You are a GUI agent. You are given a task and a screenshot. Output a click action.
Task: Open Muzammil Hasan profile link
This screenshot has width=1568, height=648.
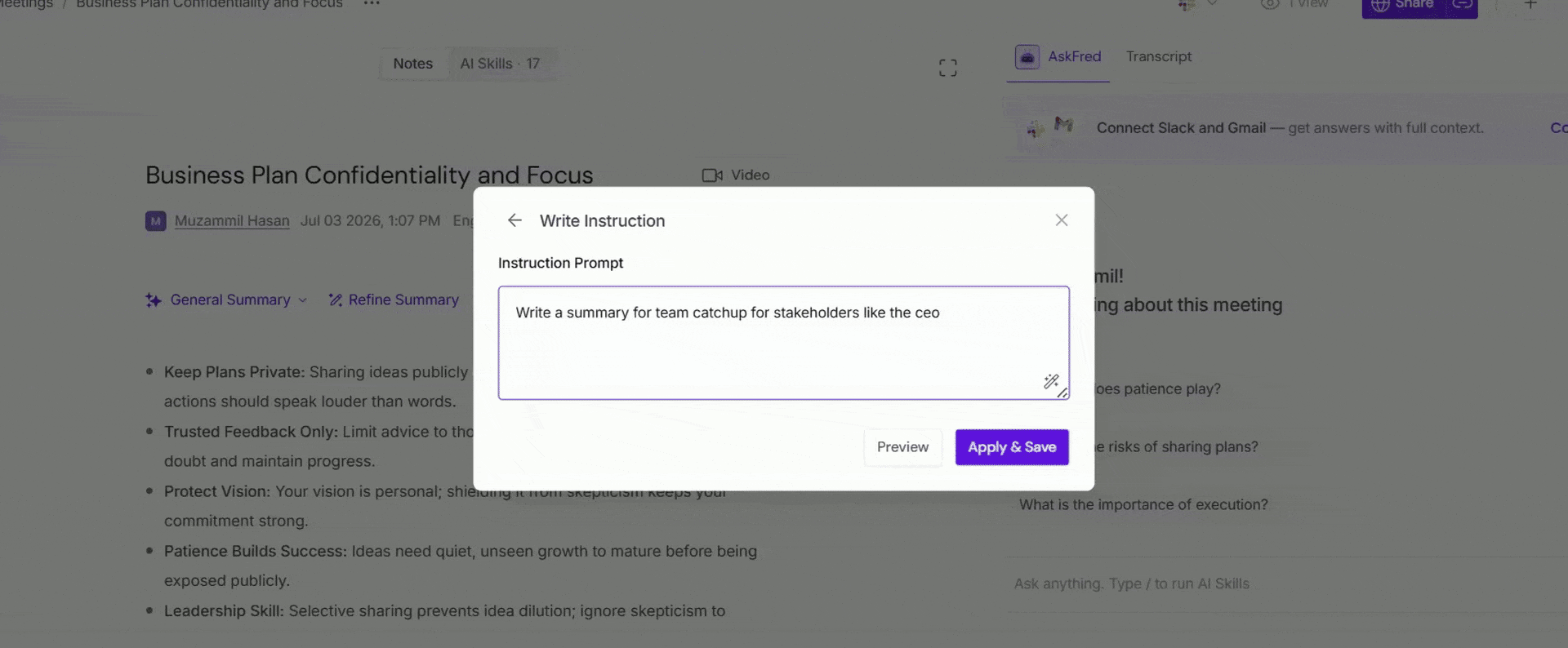tap(232, 220)
